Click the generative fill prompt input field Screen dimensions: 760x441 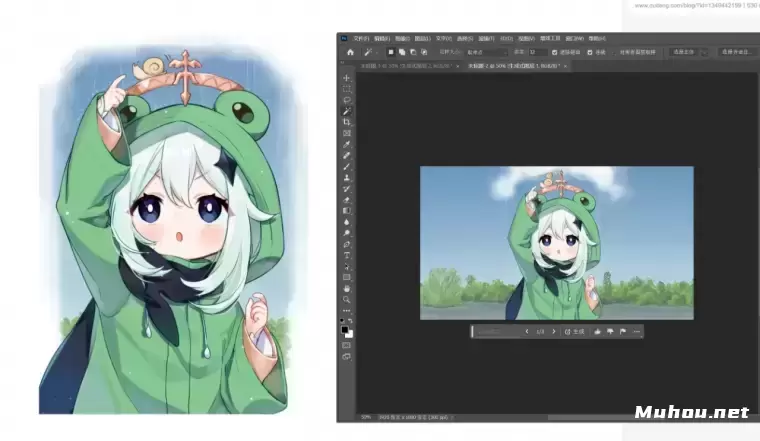(x=497, y=332)
